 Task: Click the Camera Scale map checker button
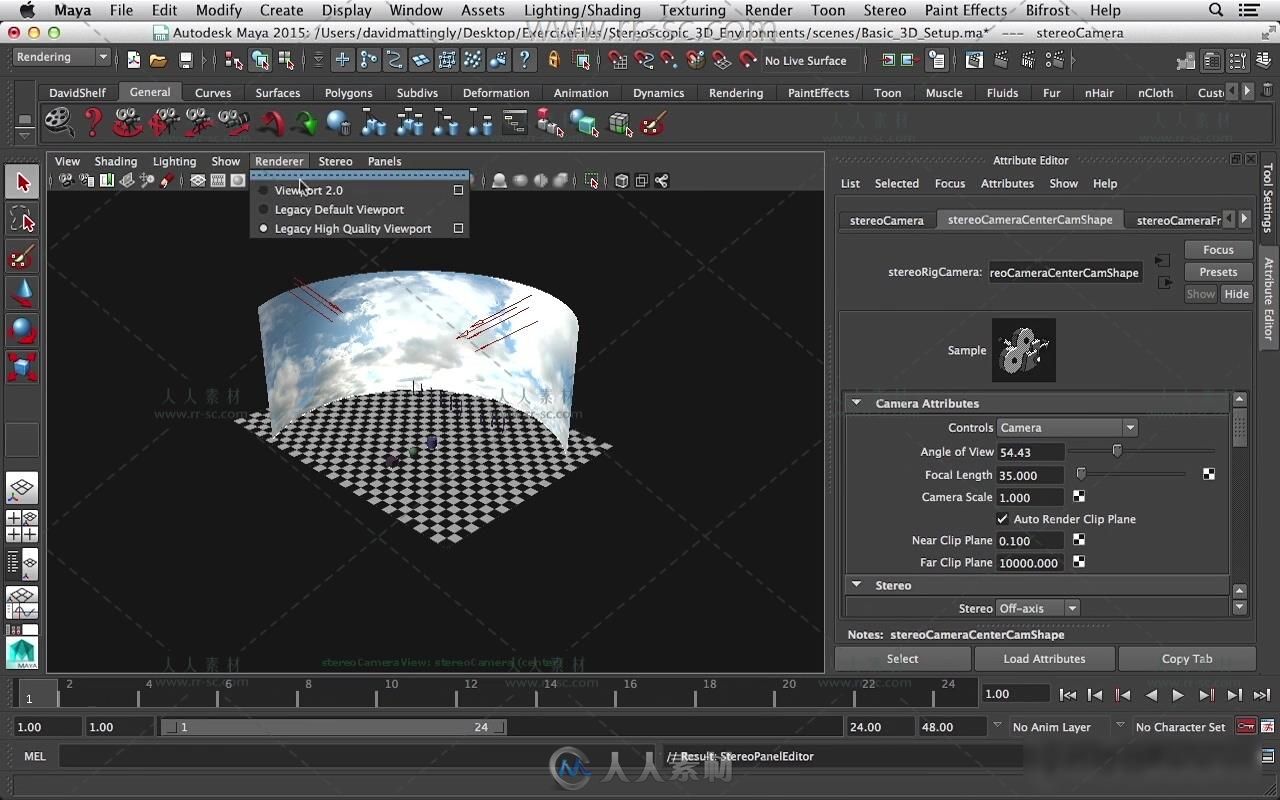click(x=1079, y=496)
